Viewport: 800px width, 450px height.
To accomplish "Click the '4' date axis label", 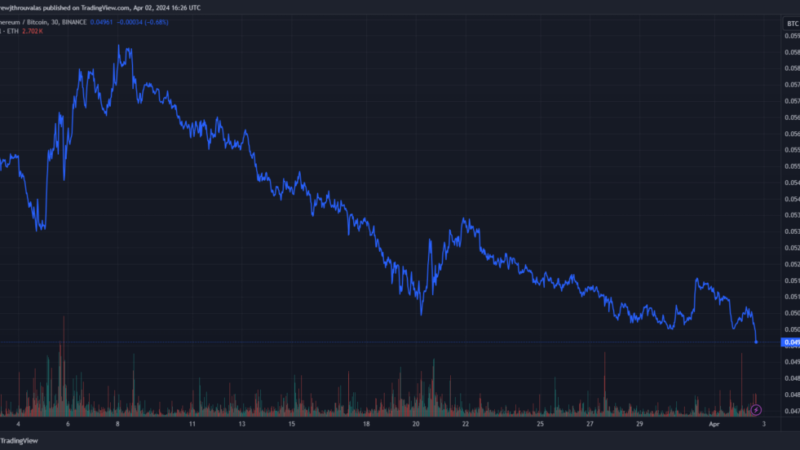I will [x=18, y=424].
